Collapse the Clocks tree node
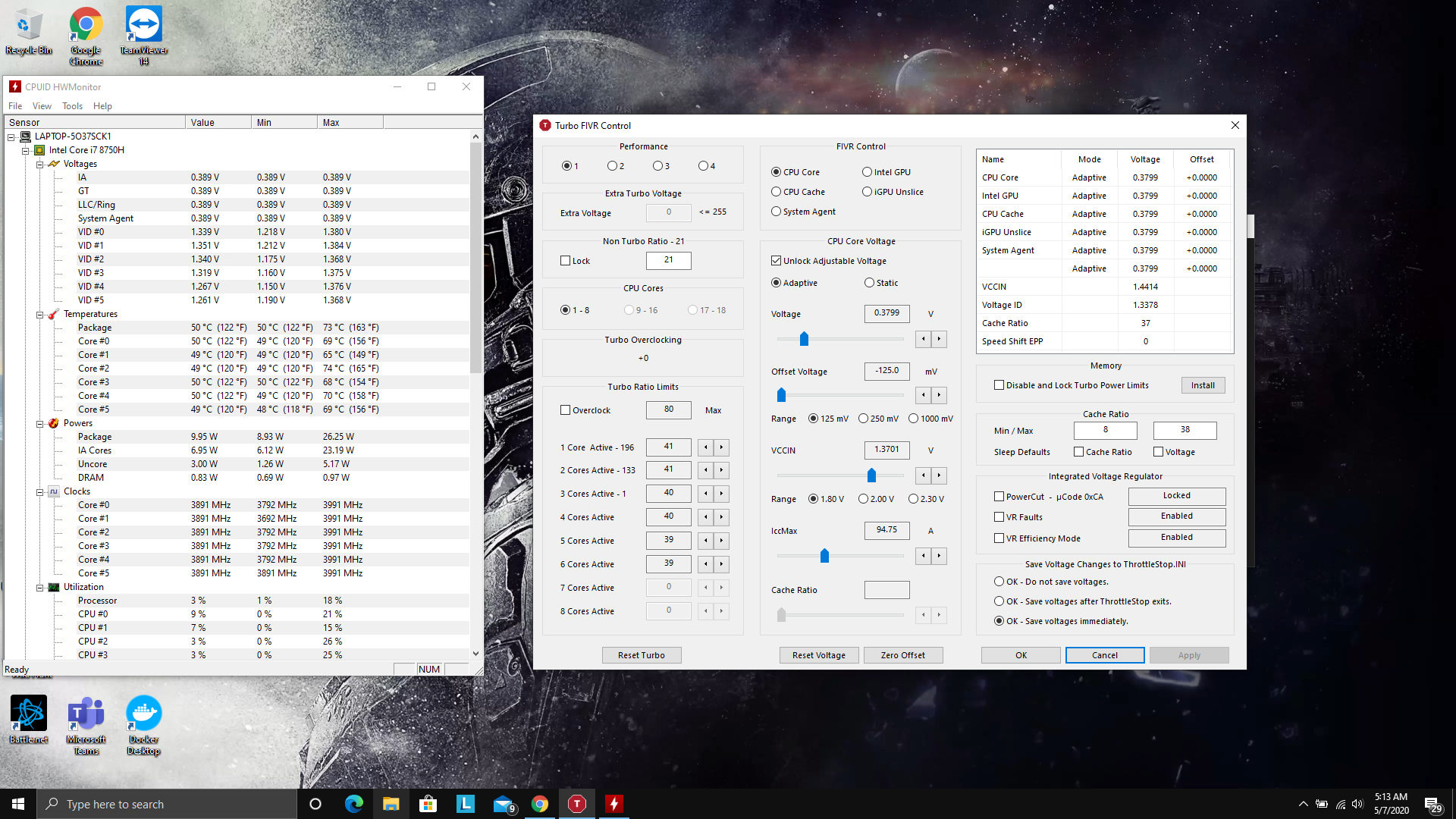 click(x=39, y=491)
